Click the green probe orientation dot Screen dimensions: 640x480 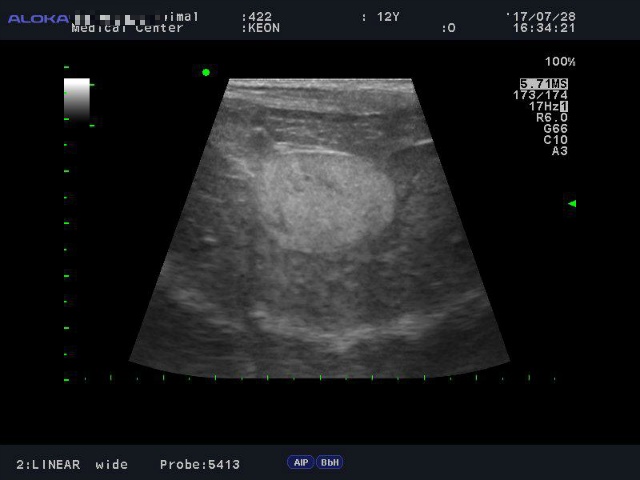click(206, 72)
